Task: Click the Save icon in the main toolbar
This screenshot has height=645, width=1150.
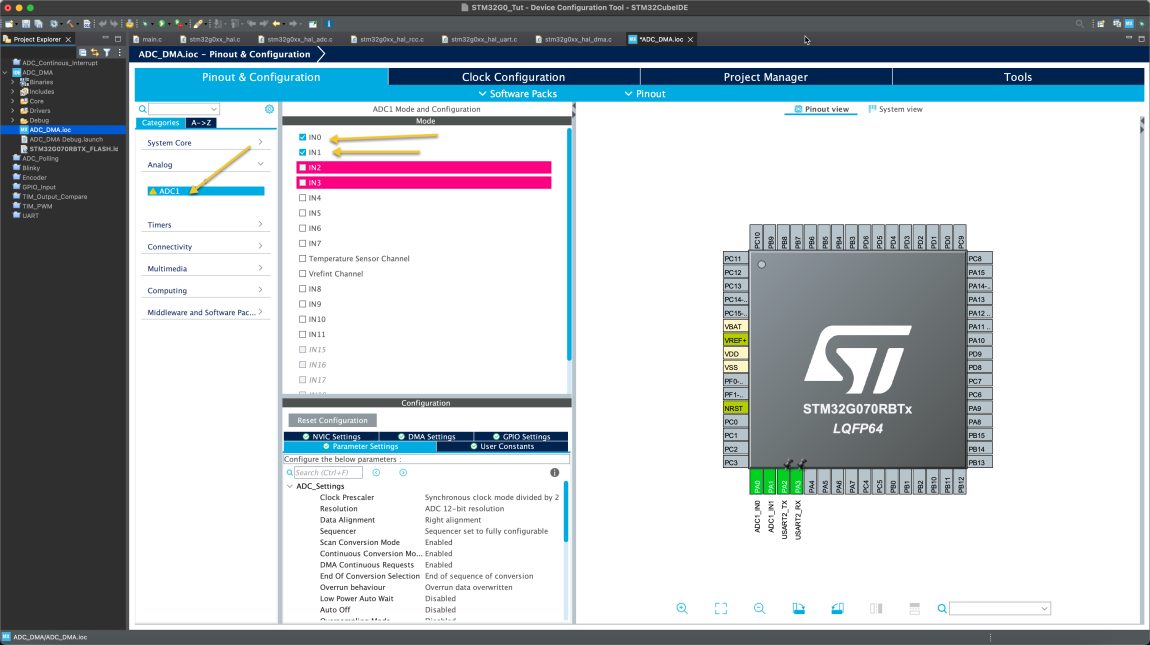Action: click(25, 23)
